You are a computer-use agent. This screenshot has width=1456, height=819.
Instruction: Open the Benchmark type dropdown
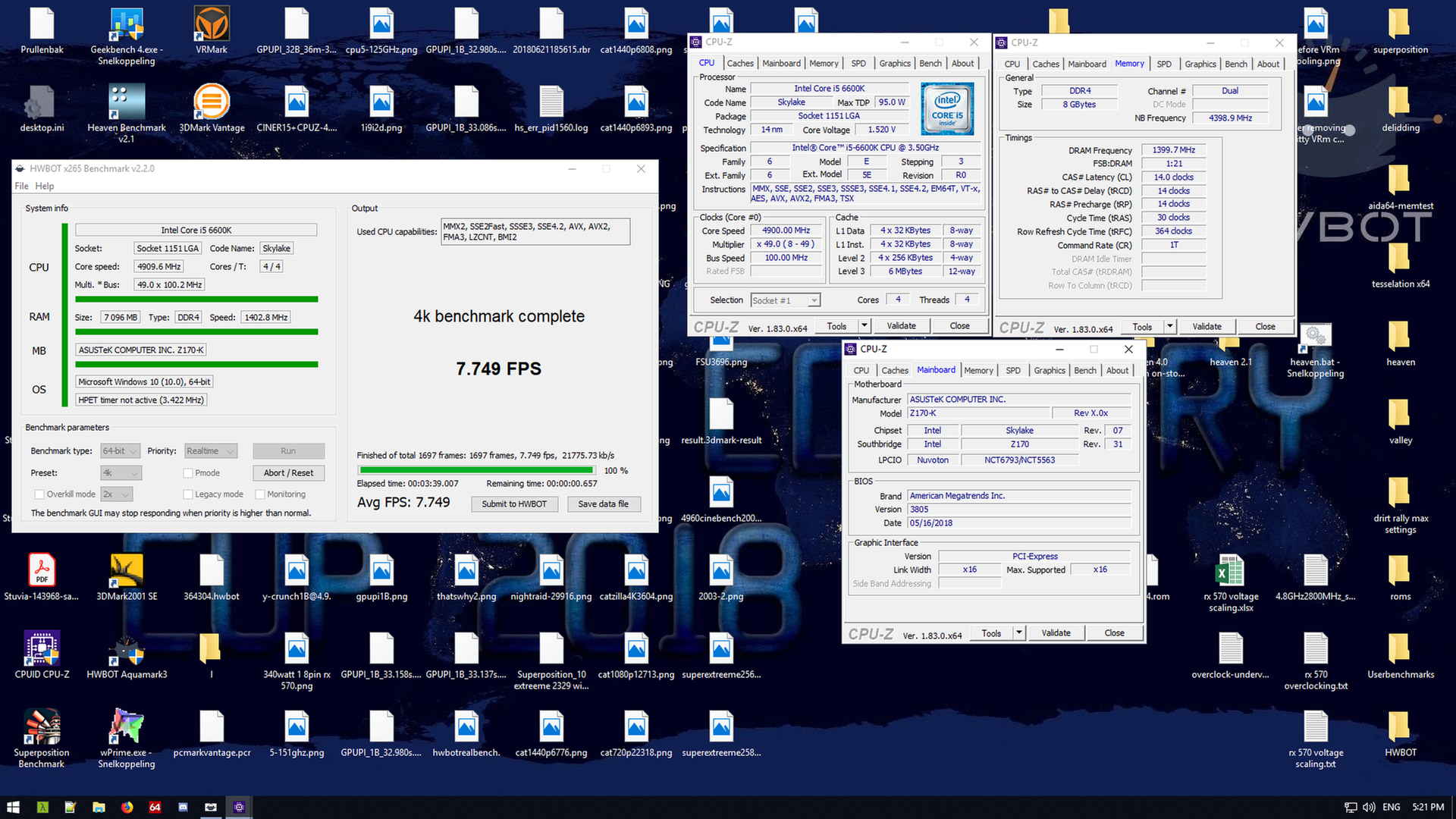(x=121, y=450)
